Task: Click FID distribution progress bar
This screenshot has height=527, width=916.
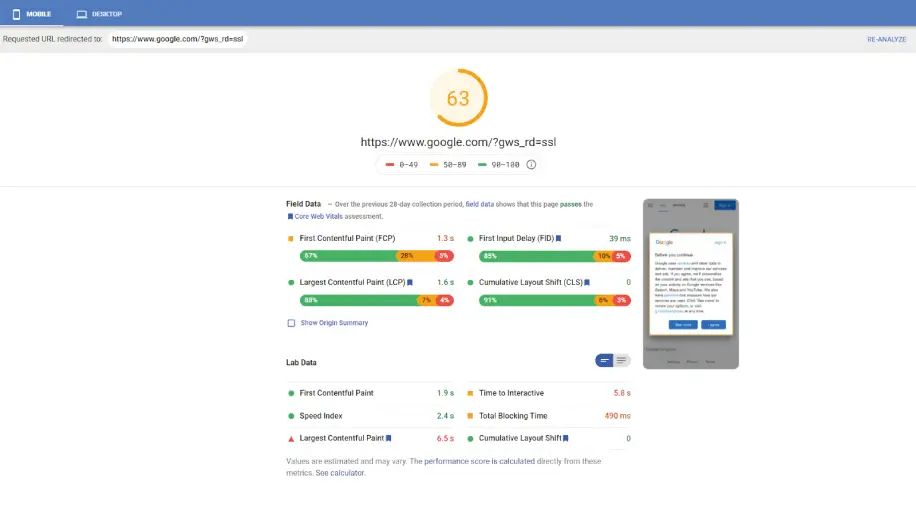Action: point(555,256)
